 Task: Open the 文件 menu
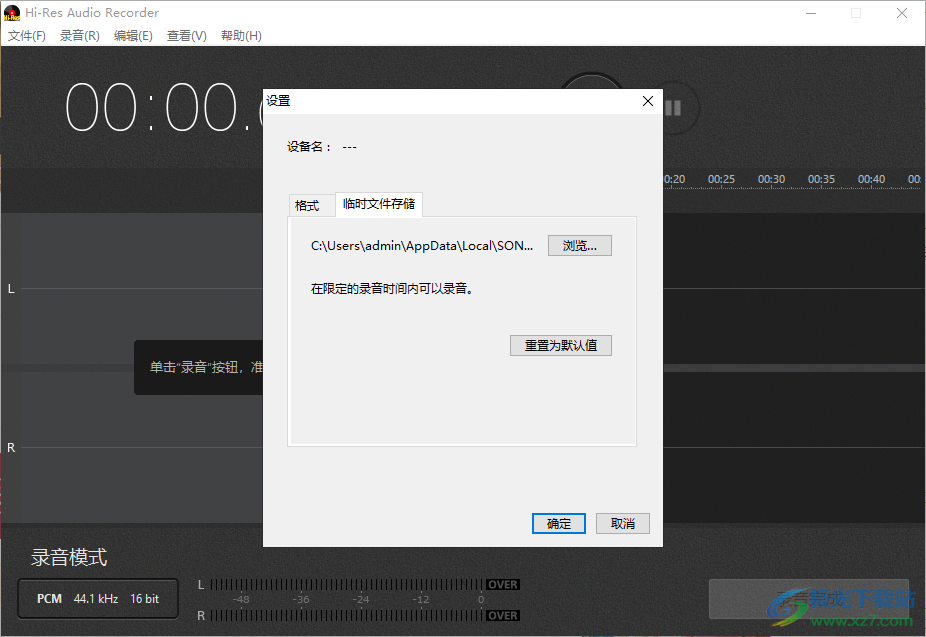(26, 35)
